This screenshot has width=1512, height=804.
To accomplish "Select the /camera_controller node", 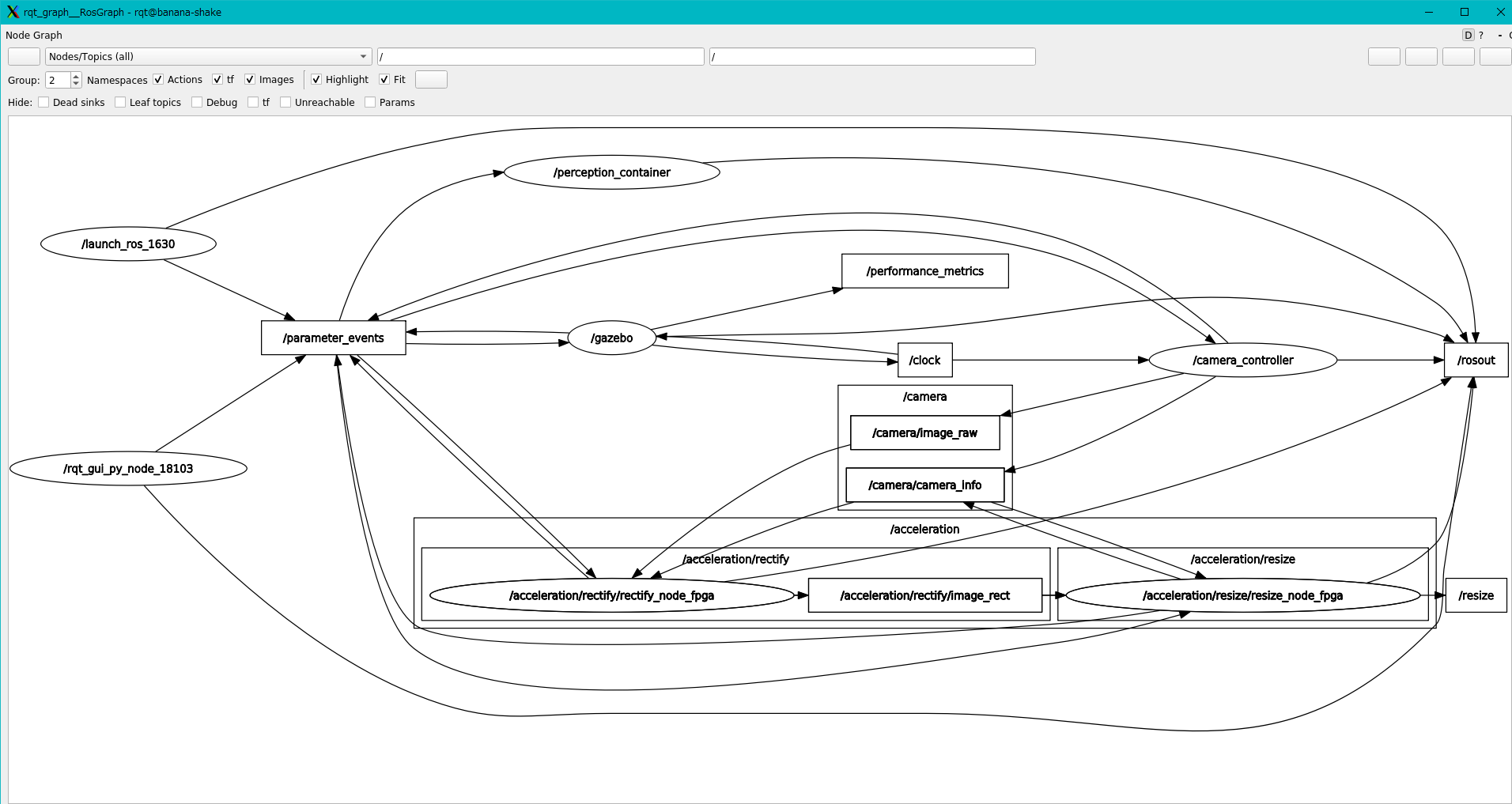I will pos(1243,360).
